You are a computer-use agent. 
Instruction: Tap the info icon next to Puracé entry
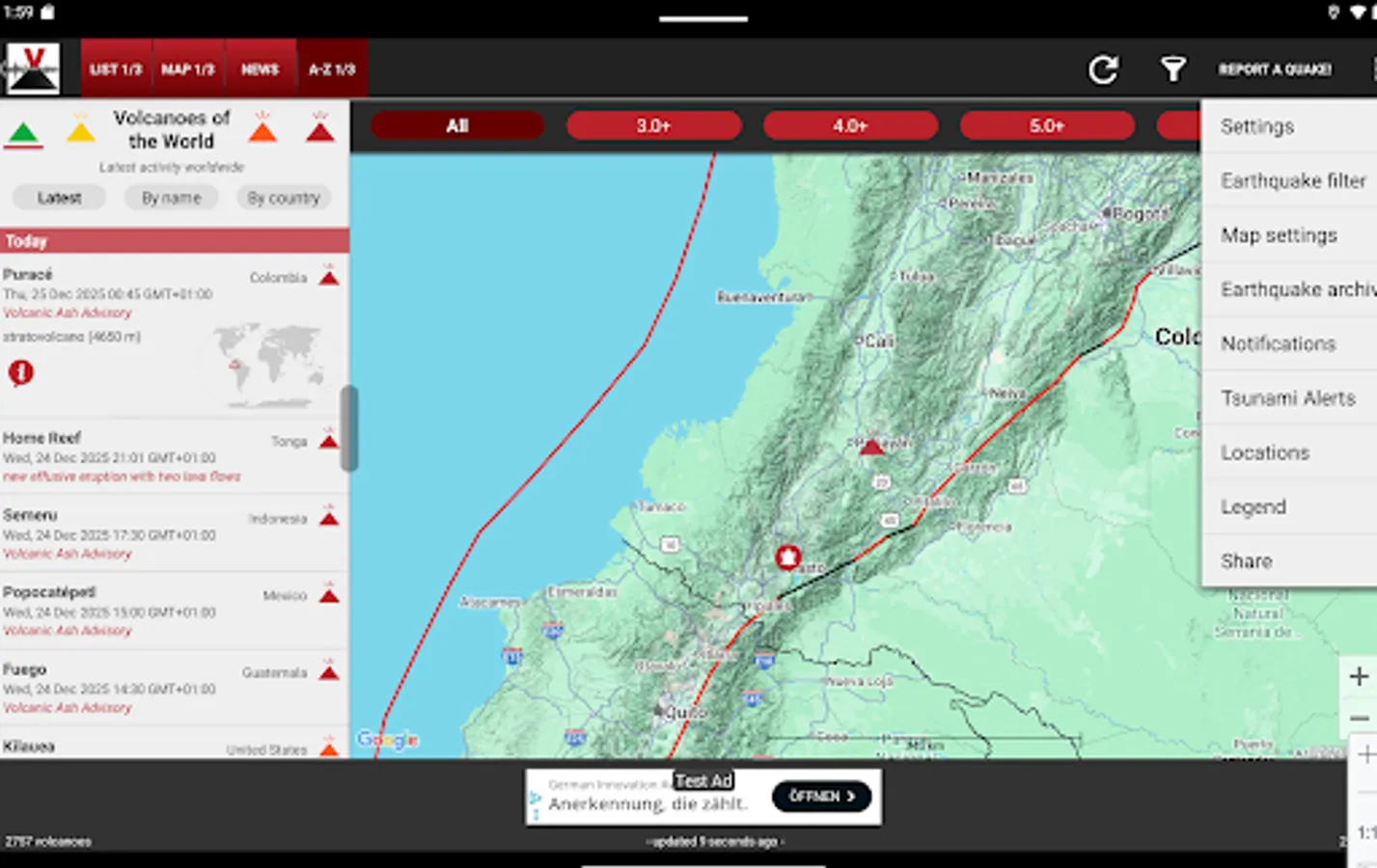21,373
